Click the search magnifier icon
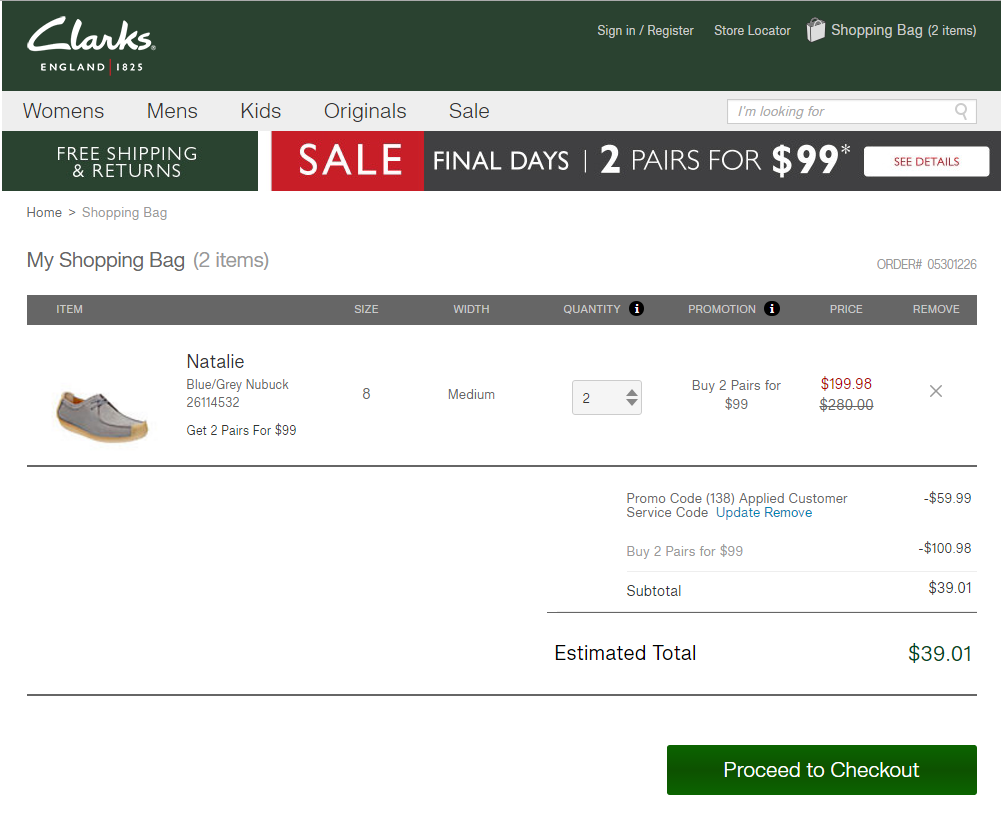Screen dimensions: 1001x817 click(961, 111)
